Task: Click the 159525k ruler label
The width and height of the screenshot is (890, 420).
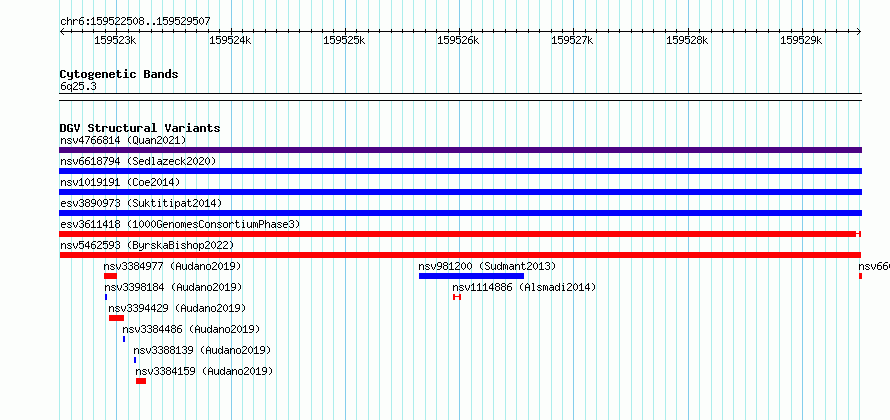Action: pyautogui.click(x=344, y=40)
